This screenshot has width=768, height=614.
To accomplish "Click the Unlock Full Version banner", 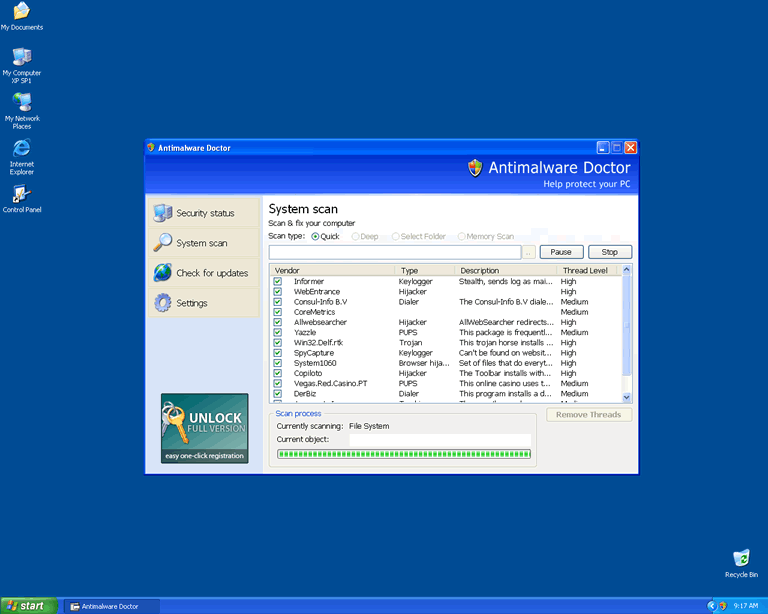I will [x=204, y=428].
